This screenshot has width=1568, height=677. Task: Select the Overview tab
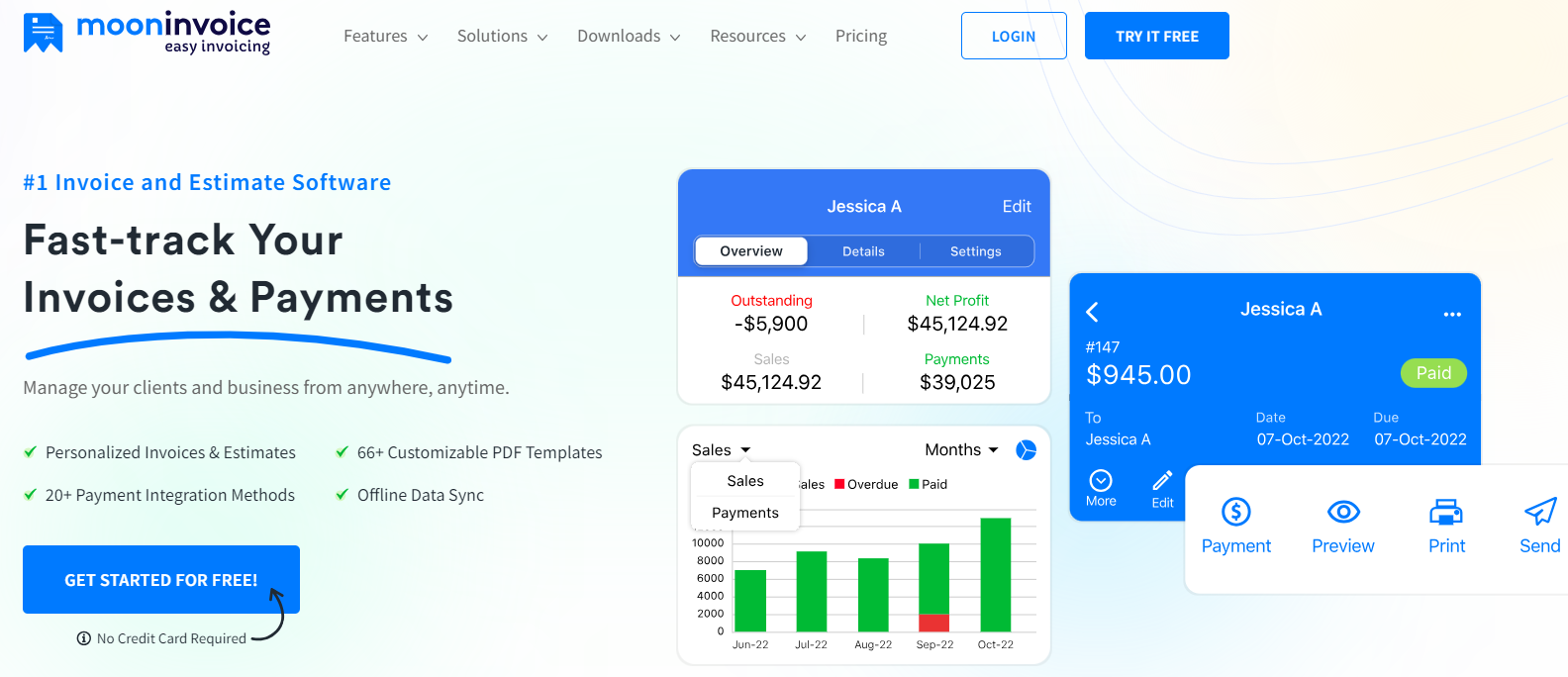(x=751, y=251)
